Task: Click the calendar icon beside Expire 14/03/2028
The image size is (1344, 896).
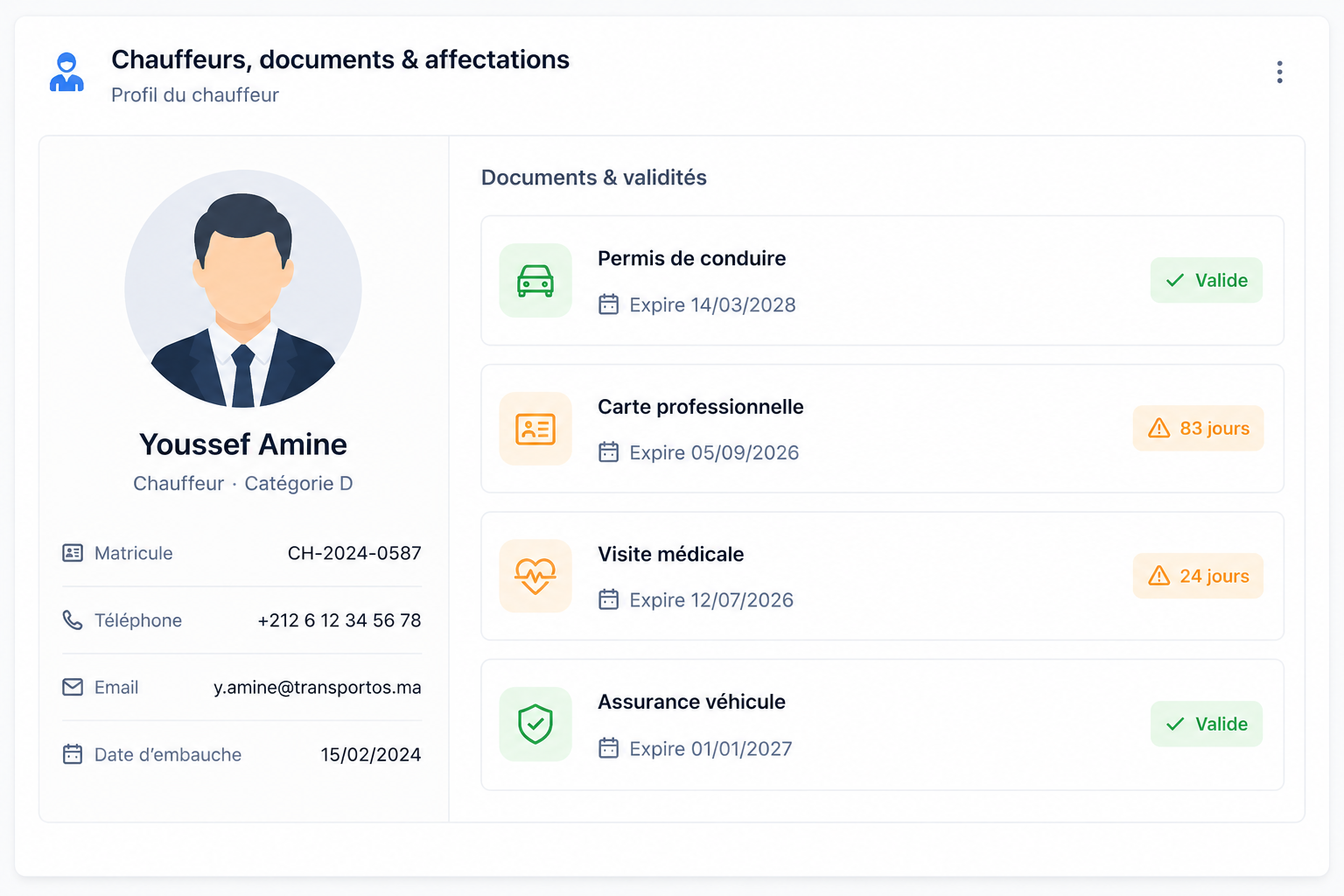Action: click(608, 304)
